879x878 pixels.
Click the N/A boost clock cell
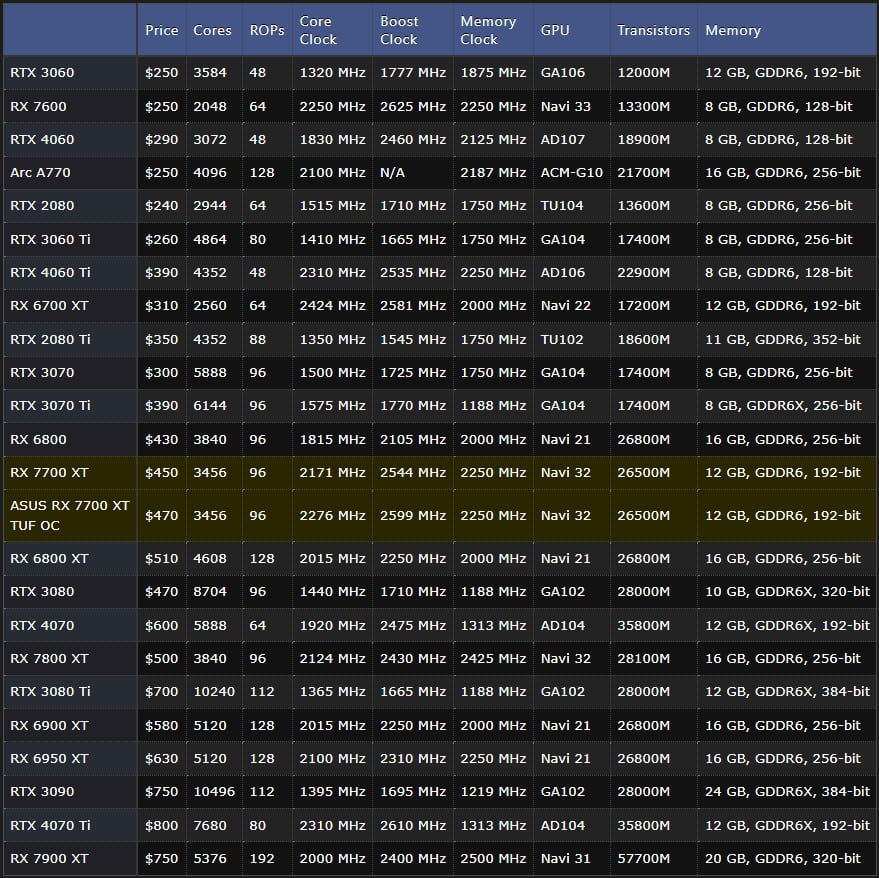392,173
